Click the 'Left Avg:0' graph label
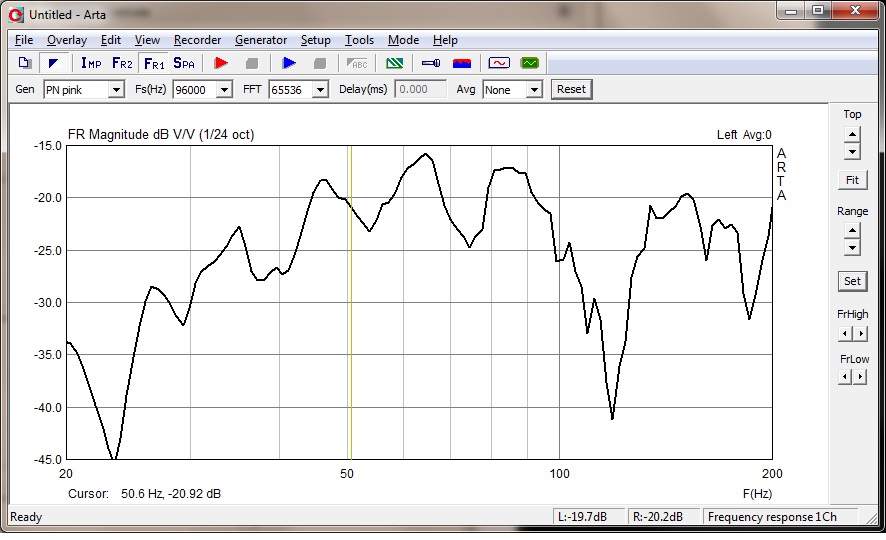The width and height of the screenshot is (886, 540). coord(744,134)
